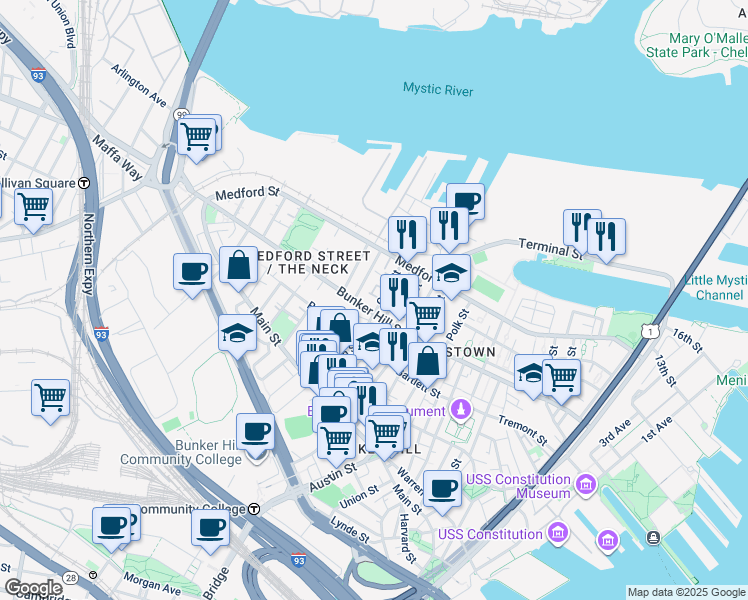Screen dimensions: 748x600
Task: Select the 13th St street label
Action: [x=665, y=370]
